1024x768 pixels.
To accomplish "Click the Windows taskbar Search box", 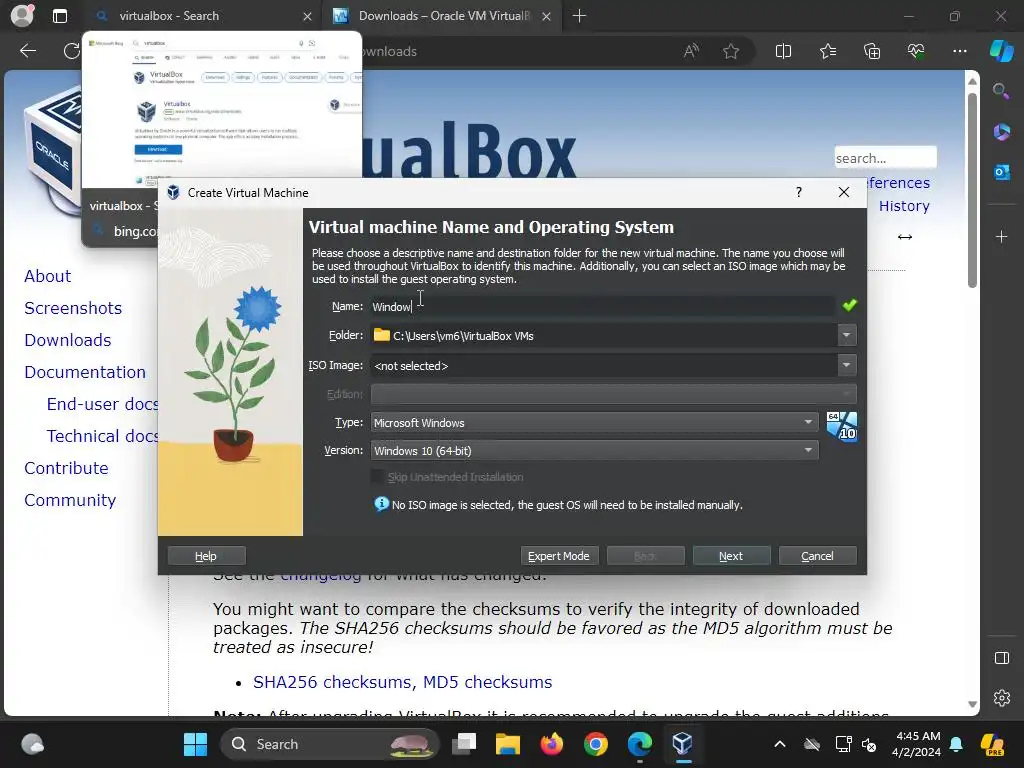I will [330, 744].
